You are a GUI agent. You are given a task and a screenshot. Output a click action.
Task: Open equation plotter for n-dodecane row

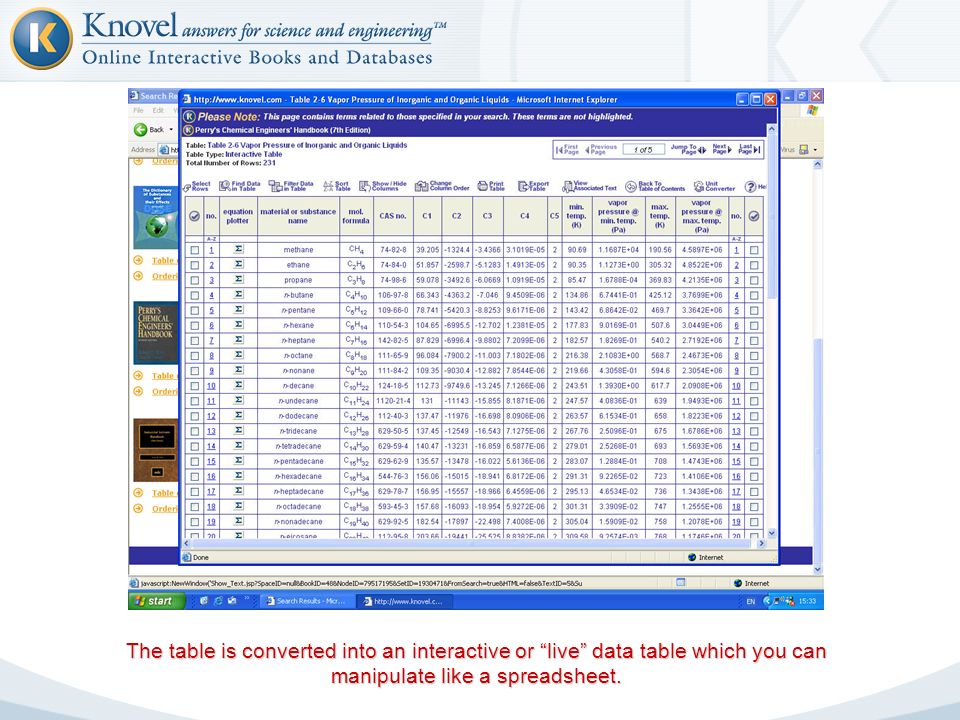239,415
